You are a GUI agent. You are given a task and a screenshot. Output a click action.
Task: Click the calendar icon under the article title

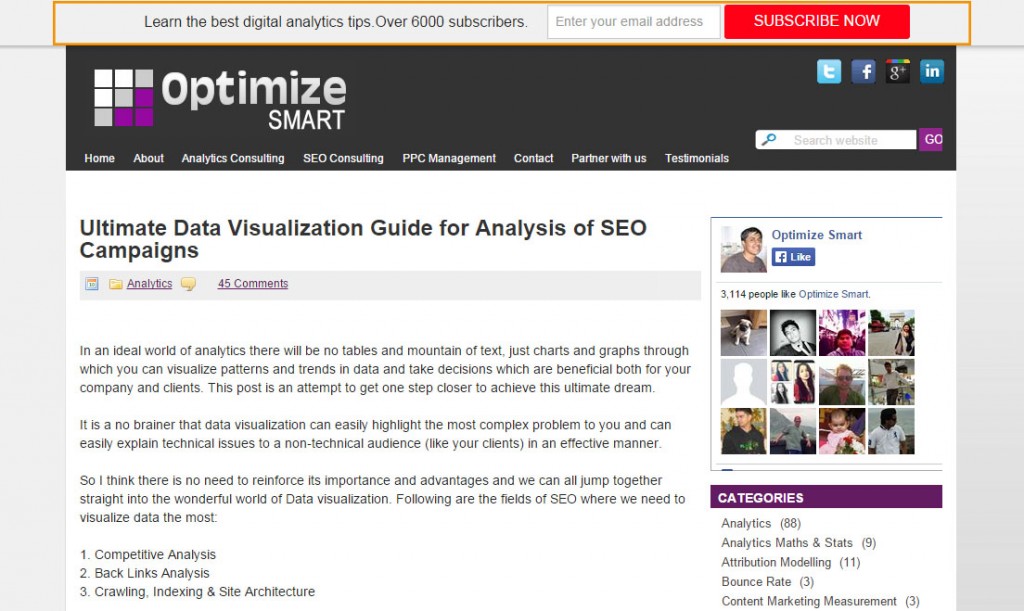coord(91,284)
